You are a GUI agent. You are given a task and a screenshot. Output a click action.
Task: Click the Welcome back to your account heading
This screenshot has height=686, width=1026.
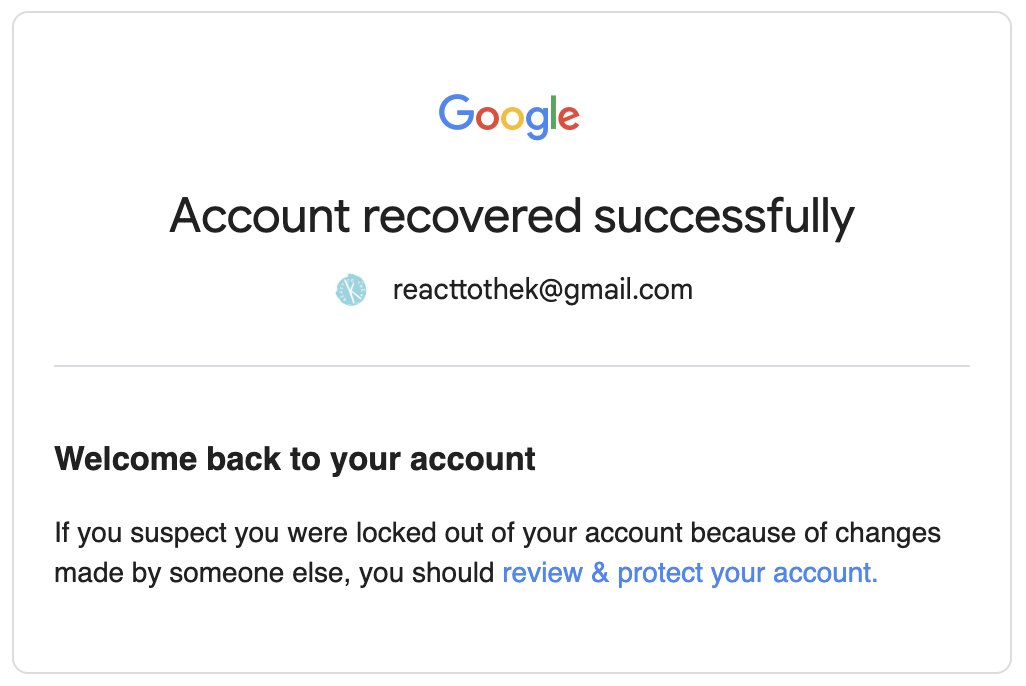coord(295,458)
